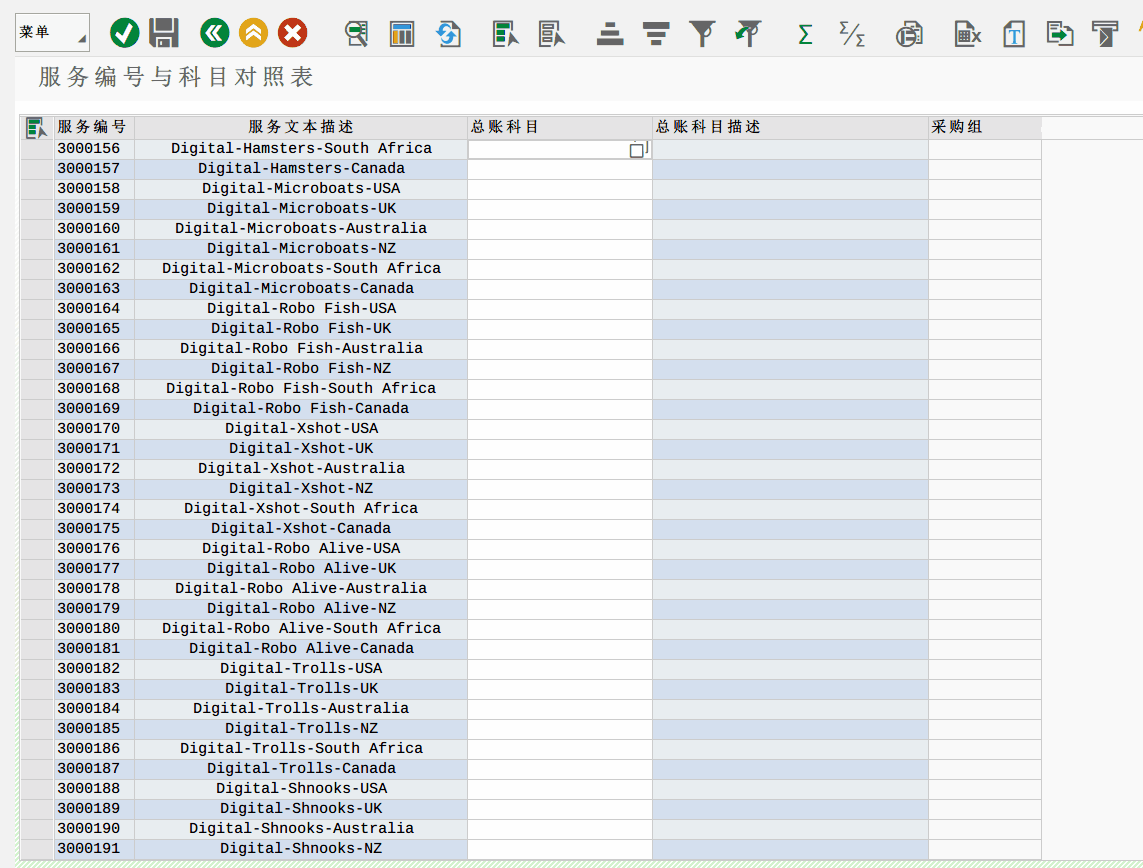This screenshot has height=868, width=1143.
Task: Click 'Digital-Robo Fish-UK' cell
Action: tap(301, 329)
